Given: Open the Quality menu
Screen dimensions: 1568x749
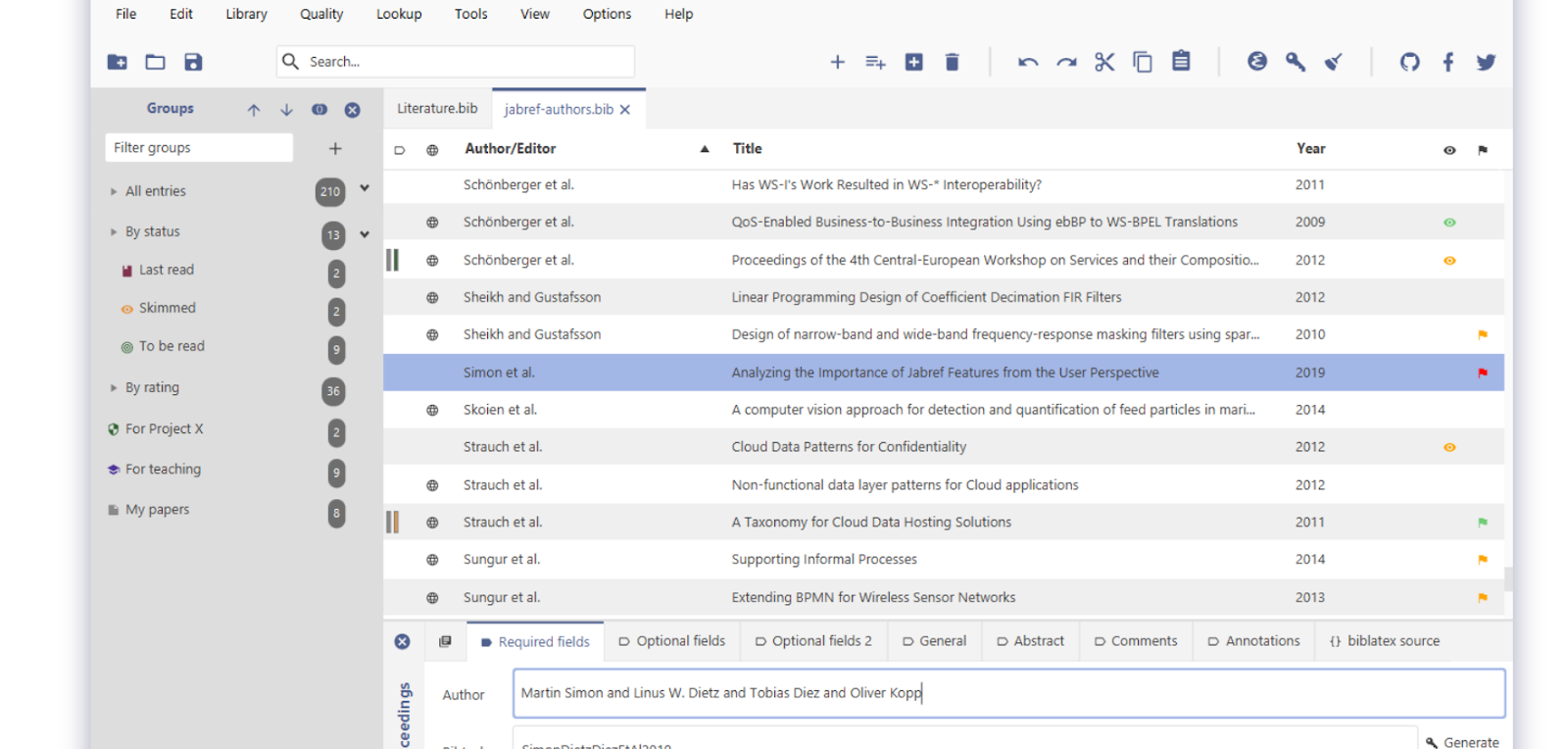Looking at the screenshot, I should [x=321, y=14].
